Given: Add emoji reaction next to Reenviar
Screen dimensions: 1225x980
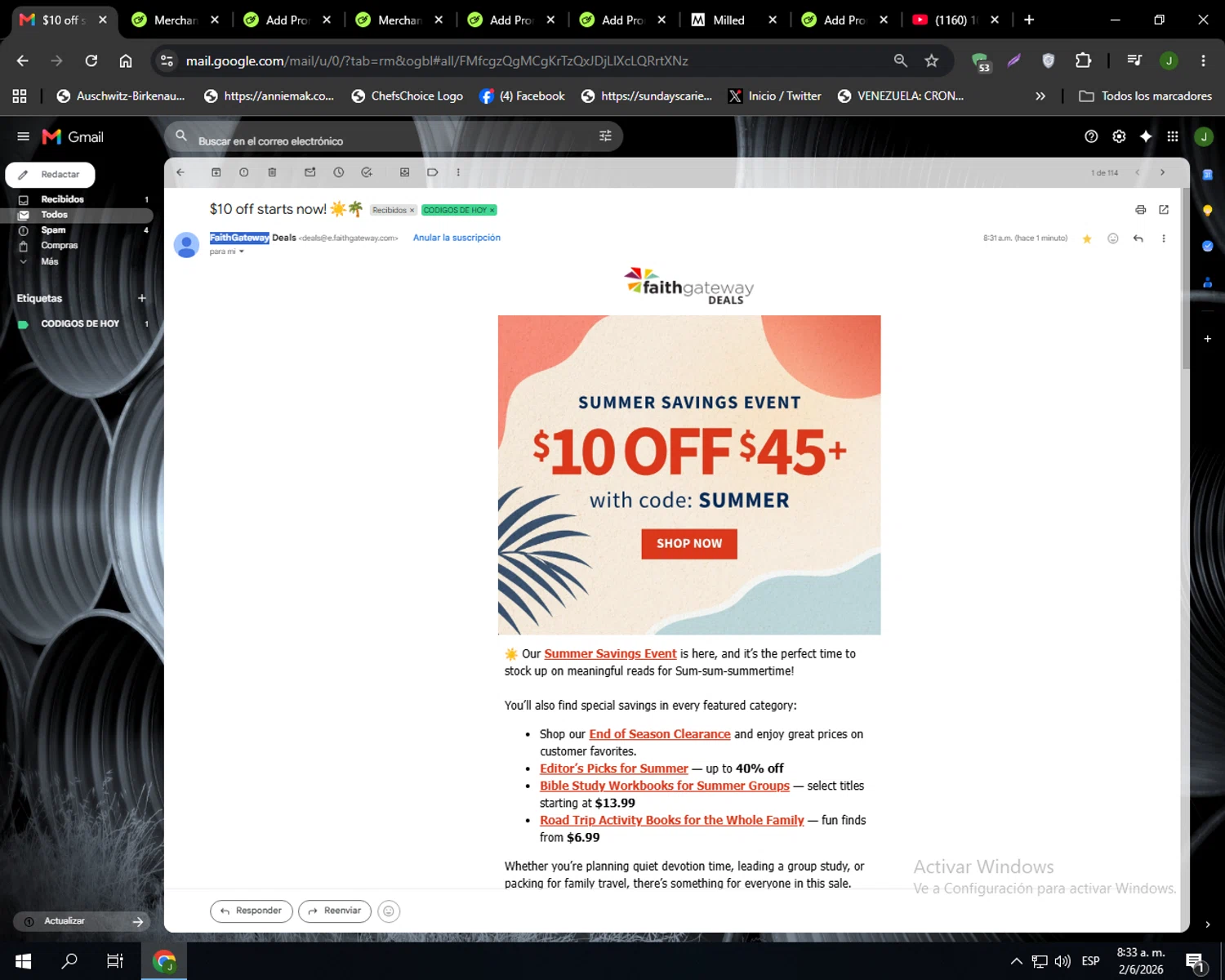Looking at the screenshot, I should click(389, 911).
